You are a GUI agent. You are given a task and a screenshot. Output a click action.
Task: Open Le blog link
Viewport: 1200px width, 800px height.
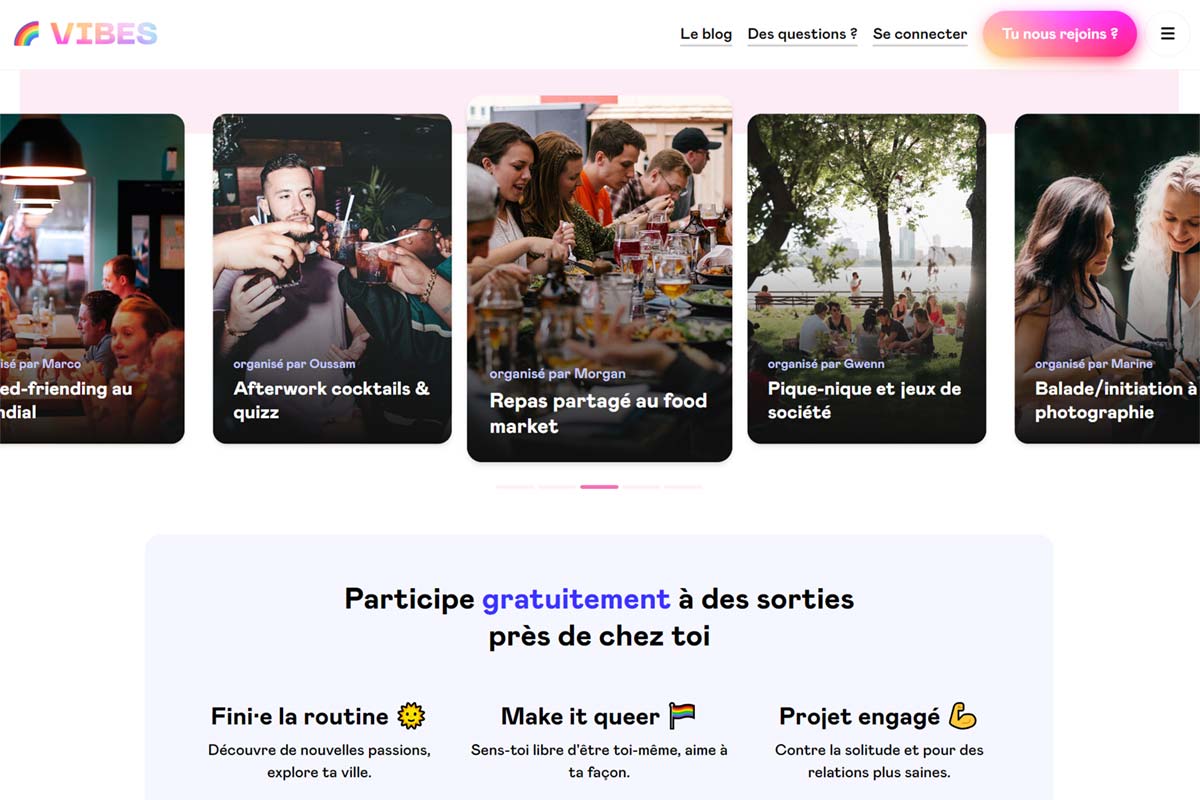tap(706, 34)
